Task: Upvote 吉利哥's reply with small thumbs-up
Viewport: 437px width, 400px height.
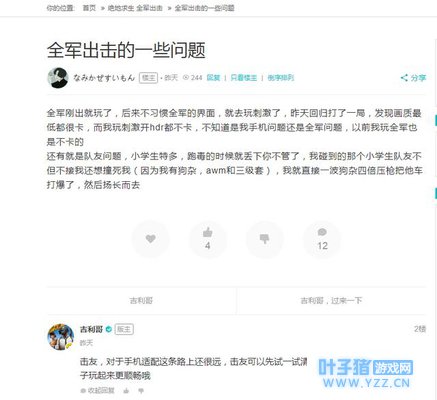Action: 126,390
